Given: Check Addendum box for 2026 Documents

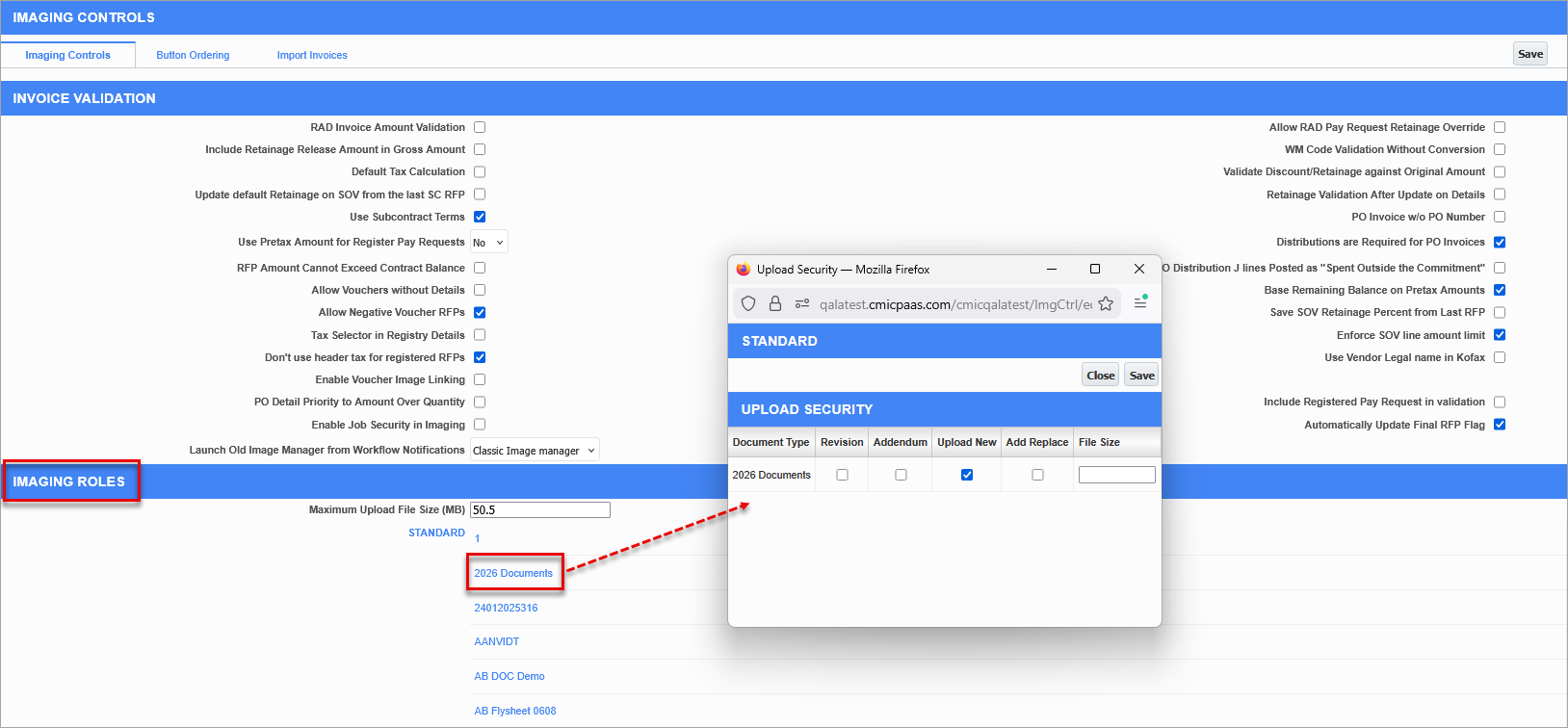Looking at the screenshot, I should 901,475.
